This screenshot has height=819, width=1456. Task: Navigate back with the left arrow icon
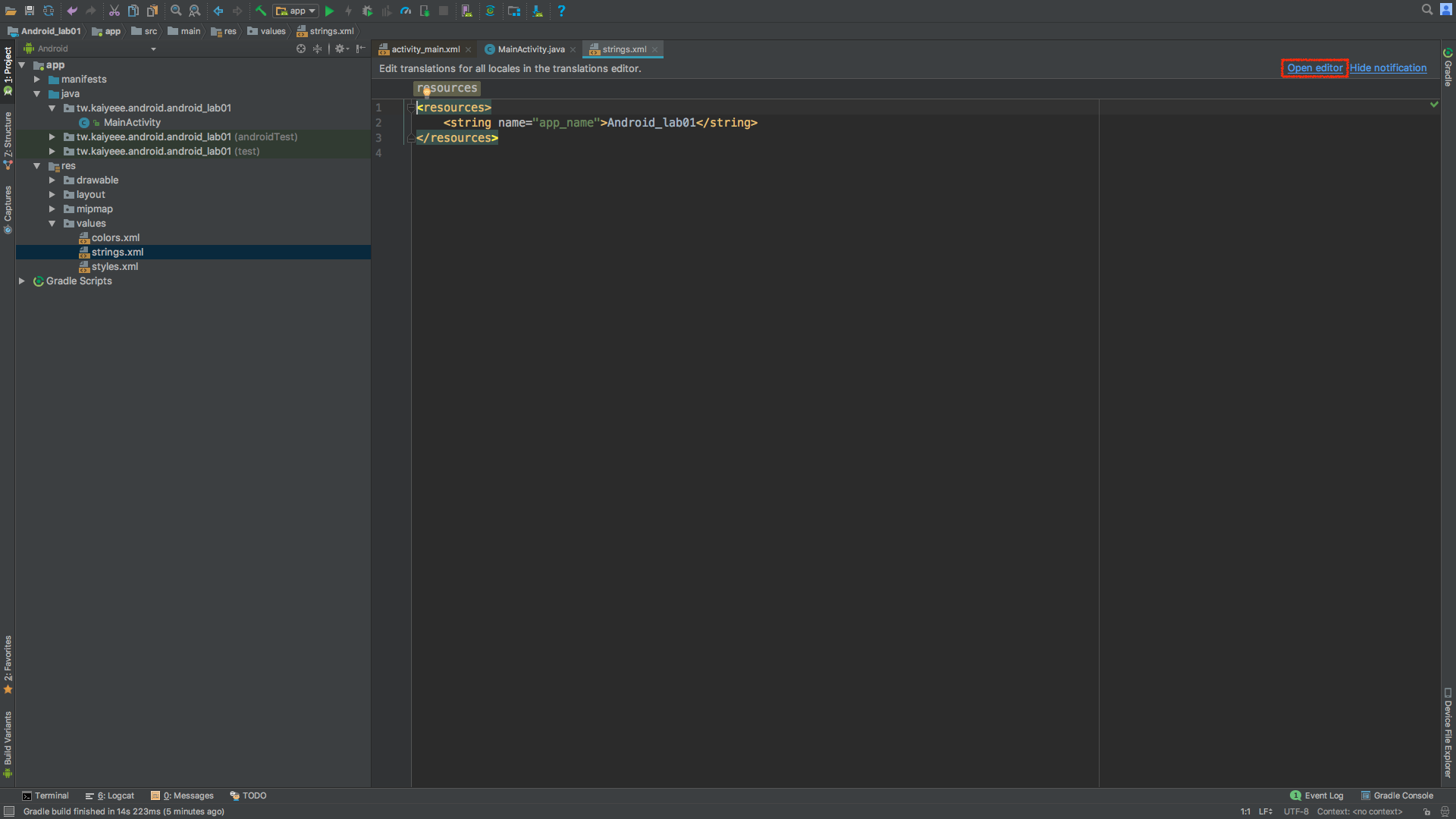pyautogui.click(x=218, y=11)
